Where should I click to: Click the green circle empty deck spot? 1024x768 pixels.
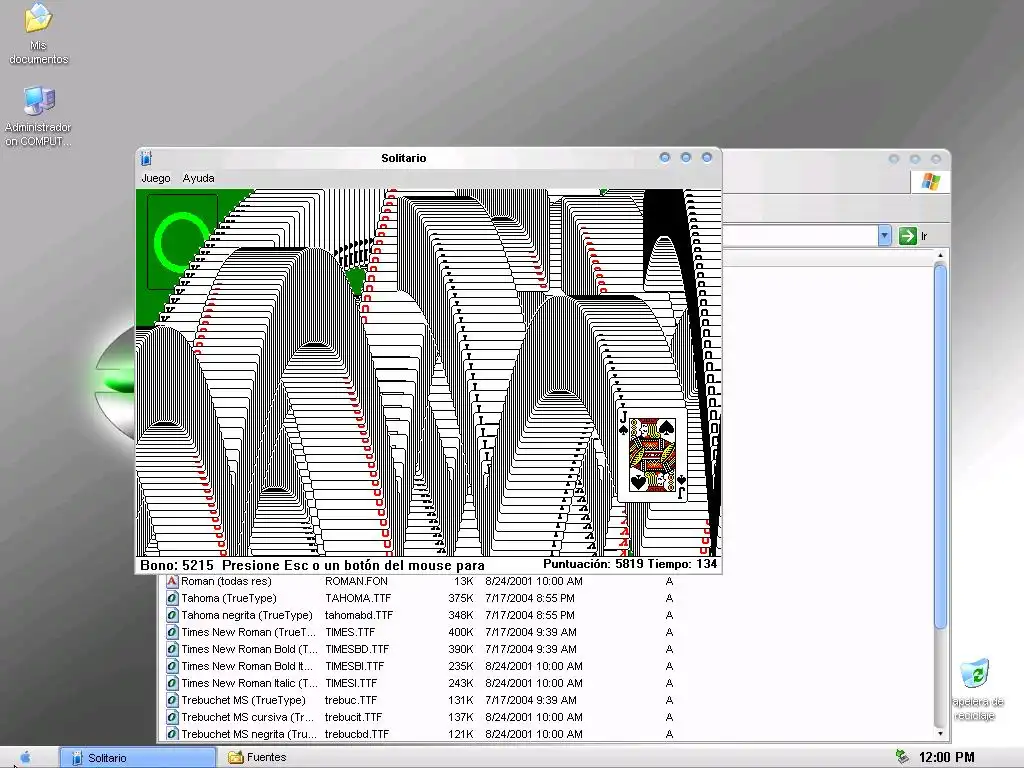182,242
